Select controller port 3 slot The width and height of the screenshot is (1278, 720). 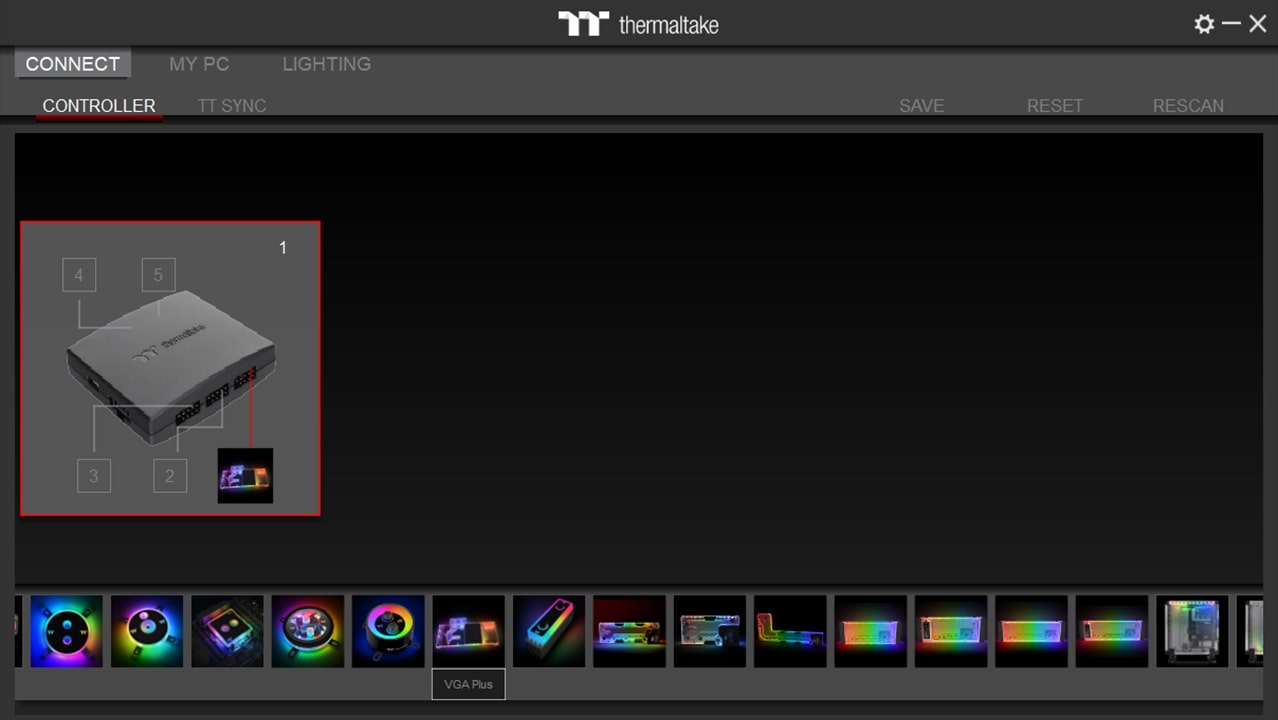pos(94,475)
